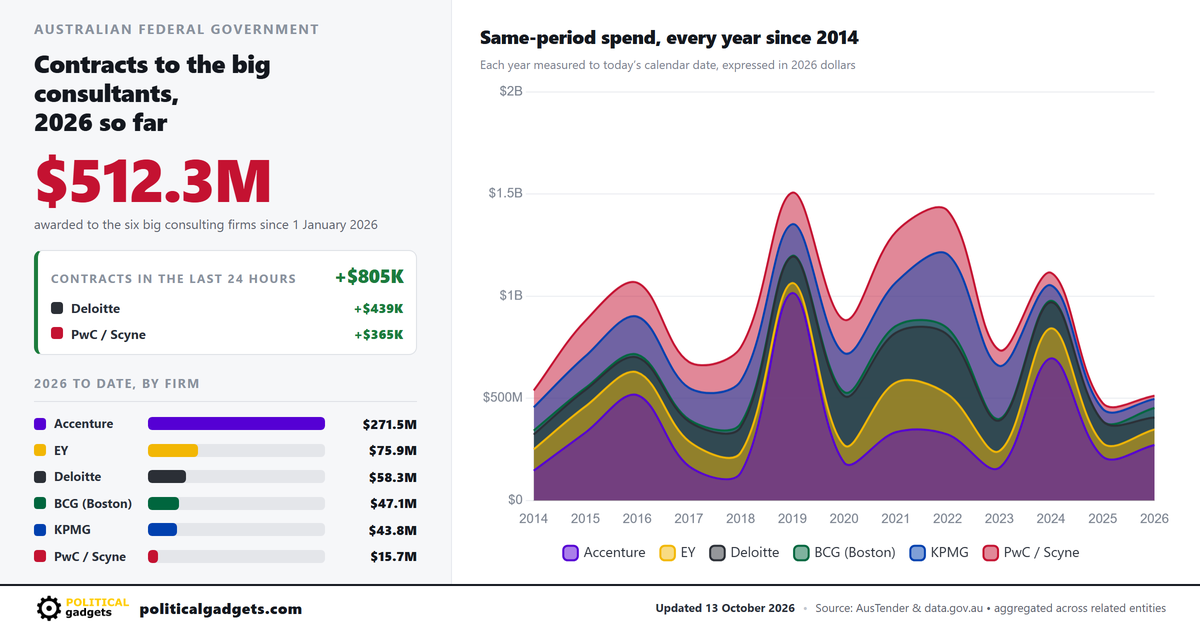Click the EY spending progress bar
Screen dimensions: 1200x630
pyautogui.click(x=236, y=450)
